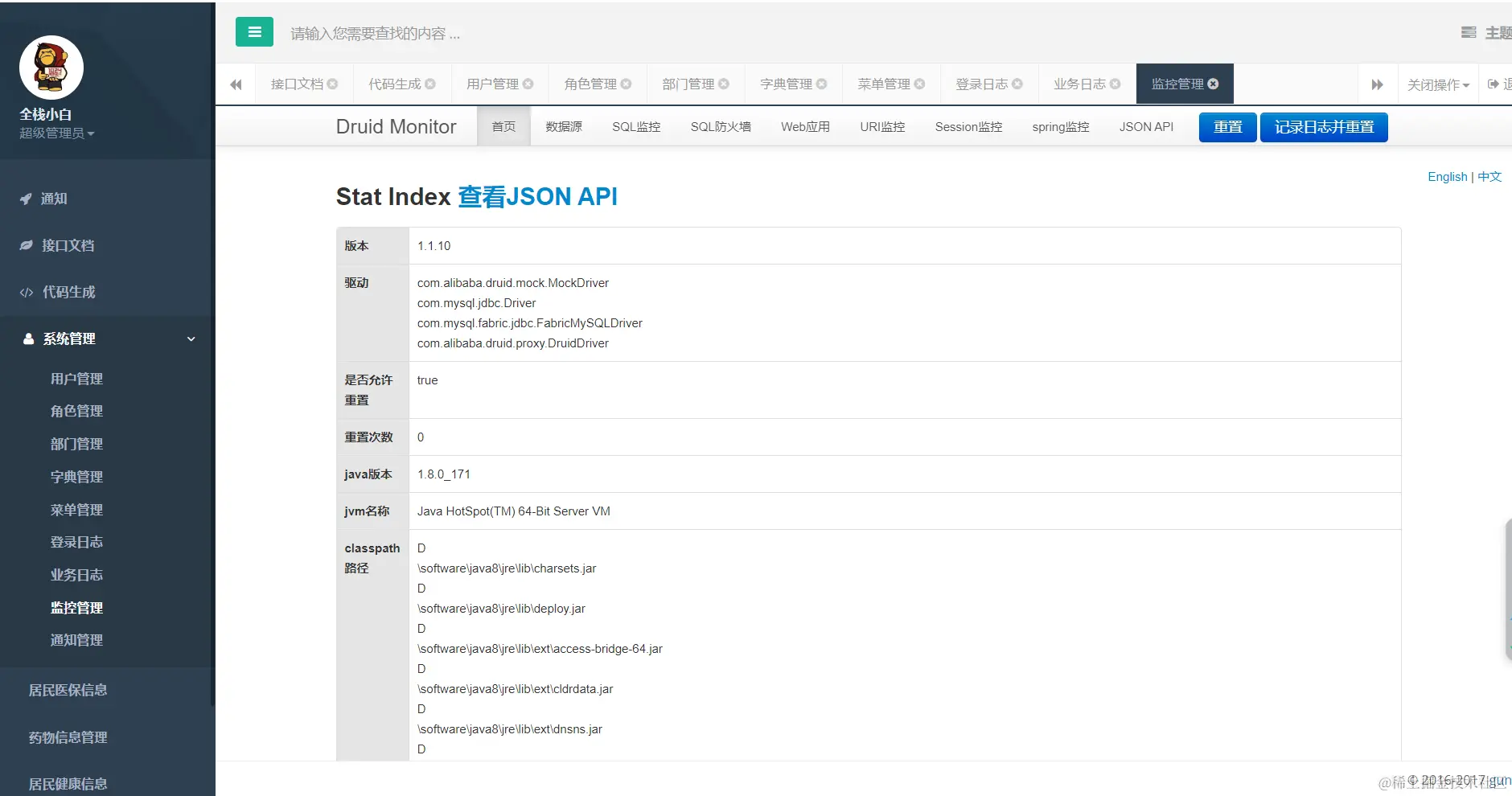Image resolution: width=1512 pixels, height=796 pixels.
Task: Click the 记录日志并重置 button
Action: click(x=1324, y=127)
